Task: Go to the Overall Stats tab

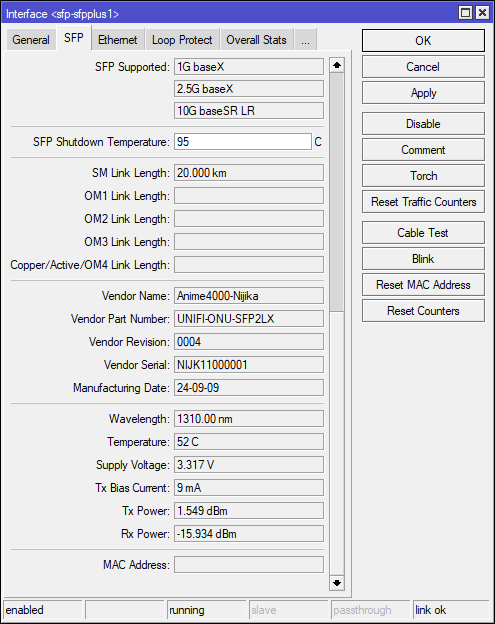Action: (x=257, y=40)
